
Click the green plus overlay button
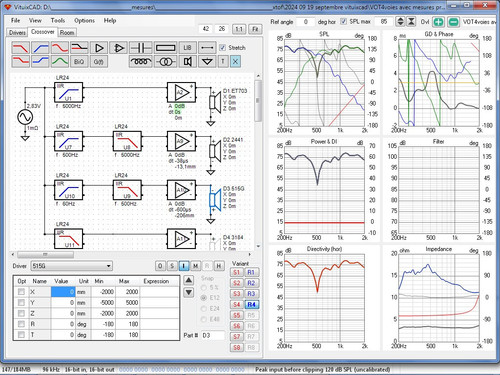point(438,22)
